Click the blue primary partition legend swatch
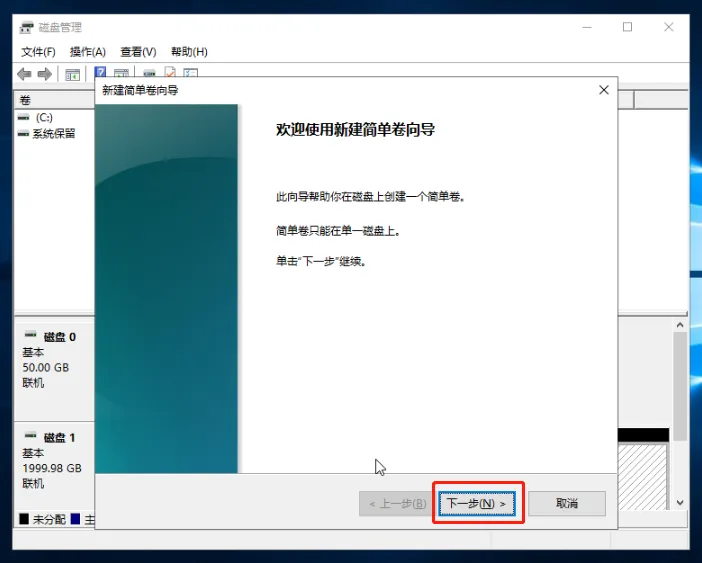Image resolution: width=702 pixels, height=563 pixels. 75,519
